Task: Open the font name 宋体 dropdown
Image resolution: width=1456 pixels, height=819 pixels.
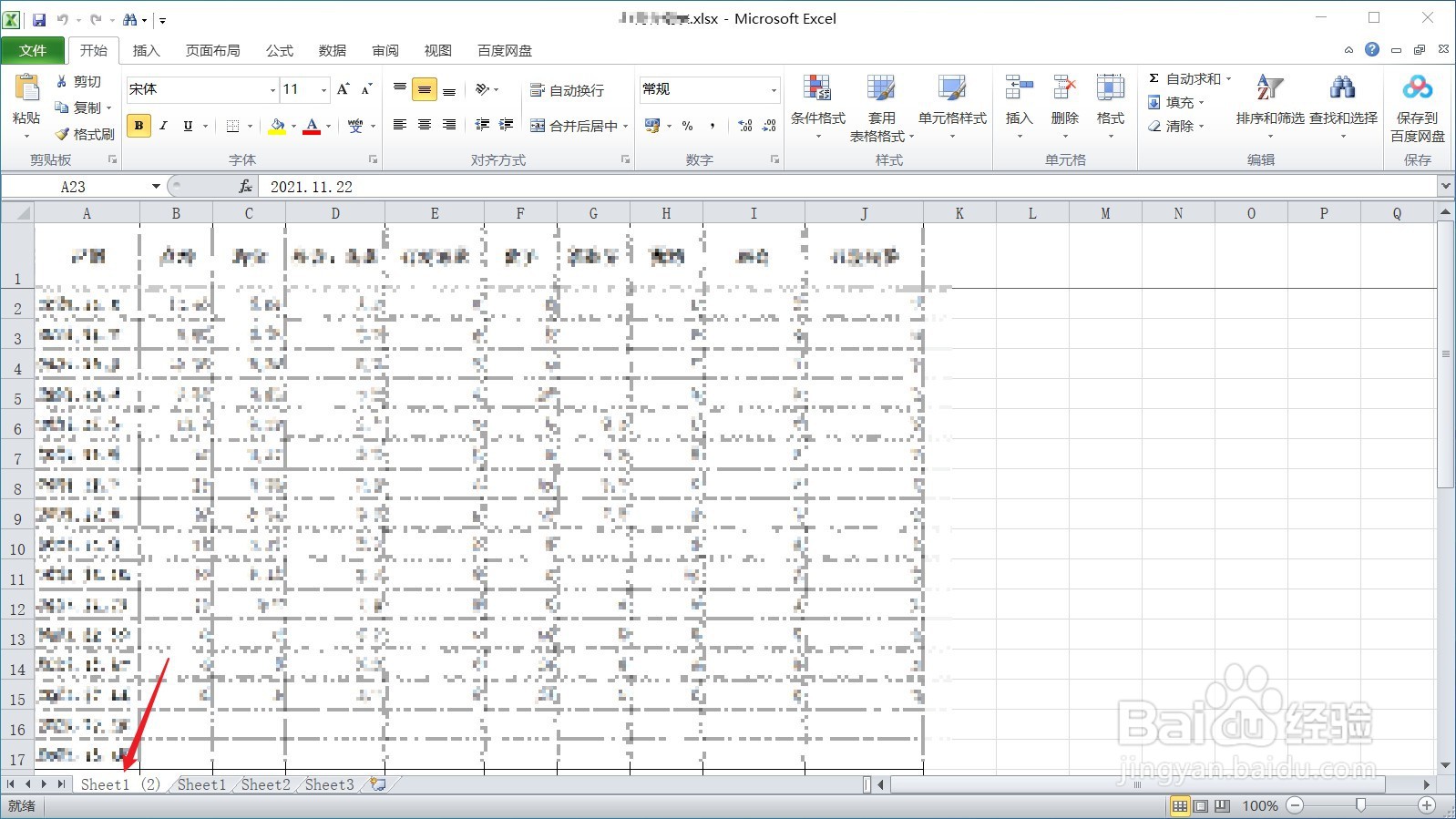Action: point(272,89)
